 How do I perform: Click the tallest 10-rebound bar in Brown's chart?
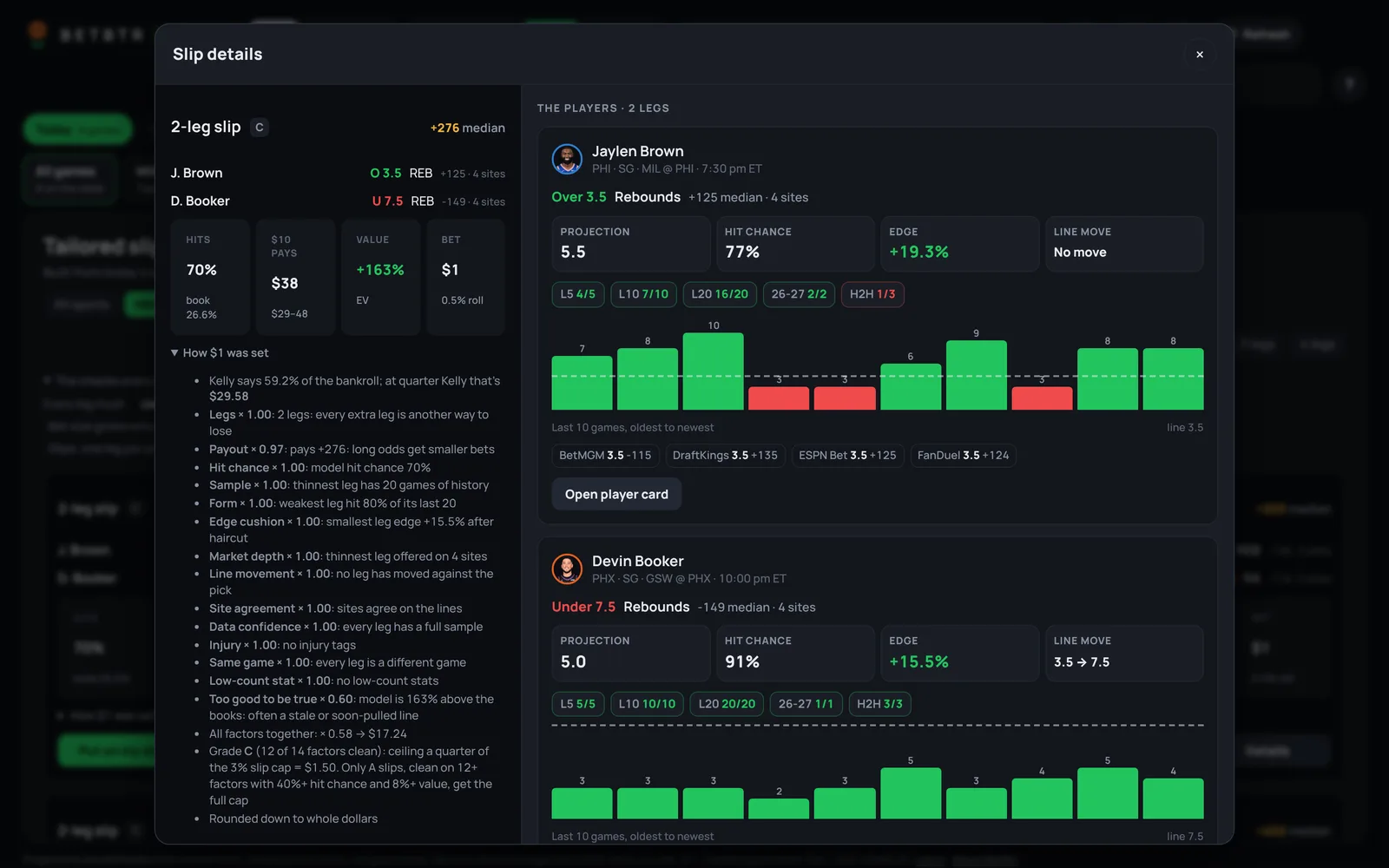[x=714, y=372]
